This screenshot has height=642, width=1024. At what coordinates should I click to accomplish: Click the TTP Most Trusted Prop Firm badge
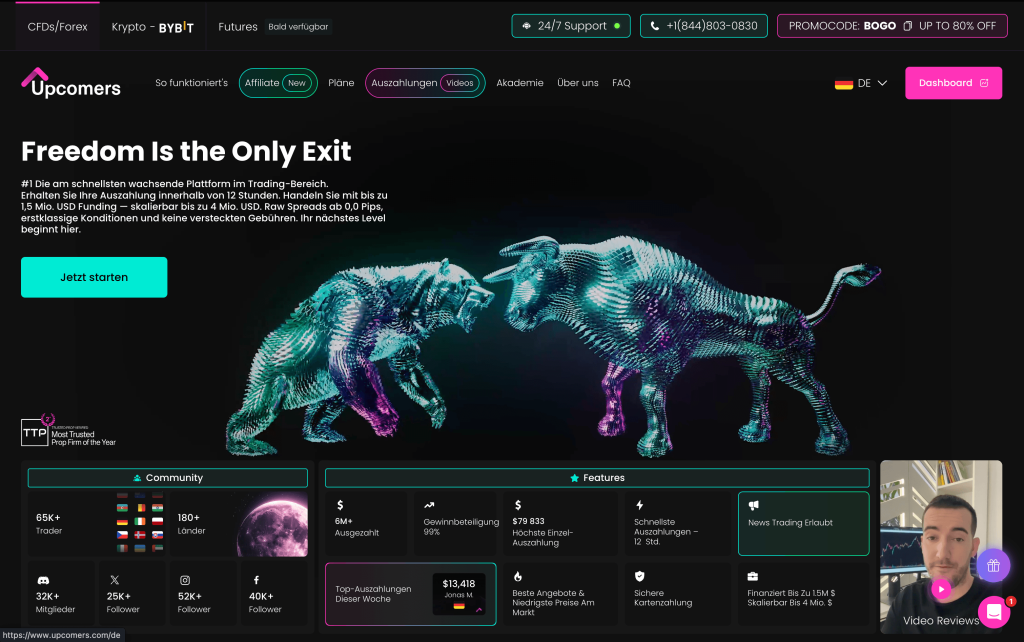69,431
